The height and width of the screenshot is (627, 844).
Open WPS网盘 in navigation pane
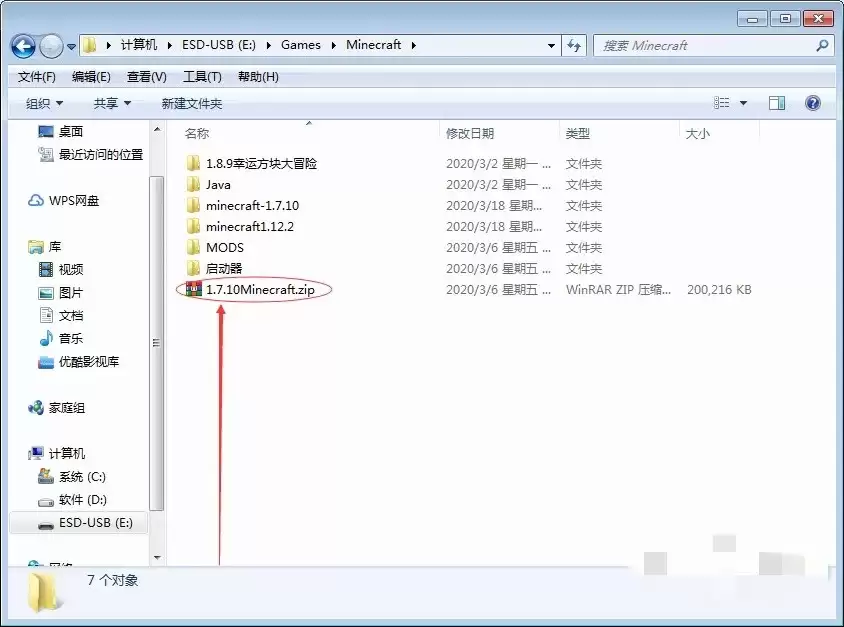tap(74, 201)
